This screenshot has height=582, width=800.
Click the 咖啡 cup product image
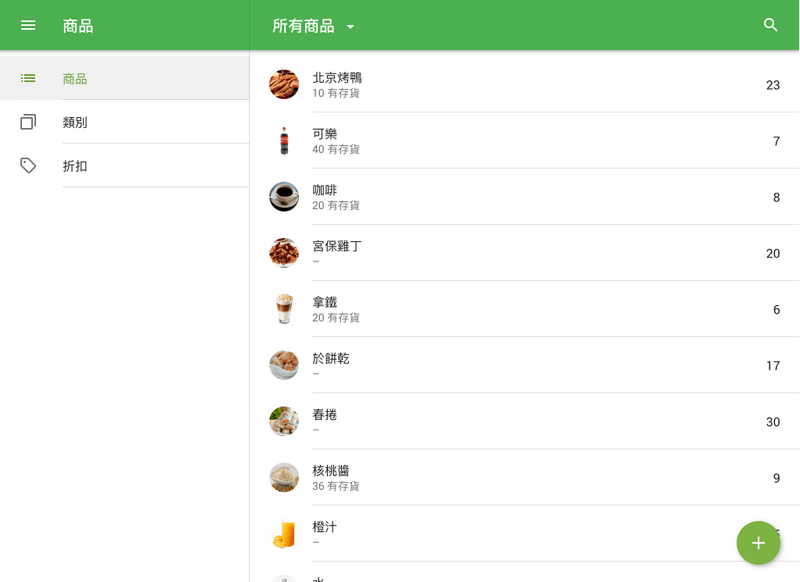283,196
